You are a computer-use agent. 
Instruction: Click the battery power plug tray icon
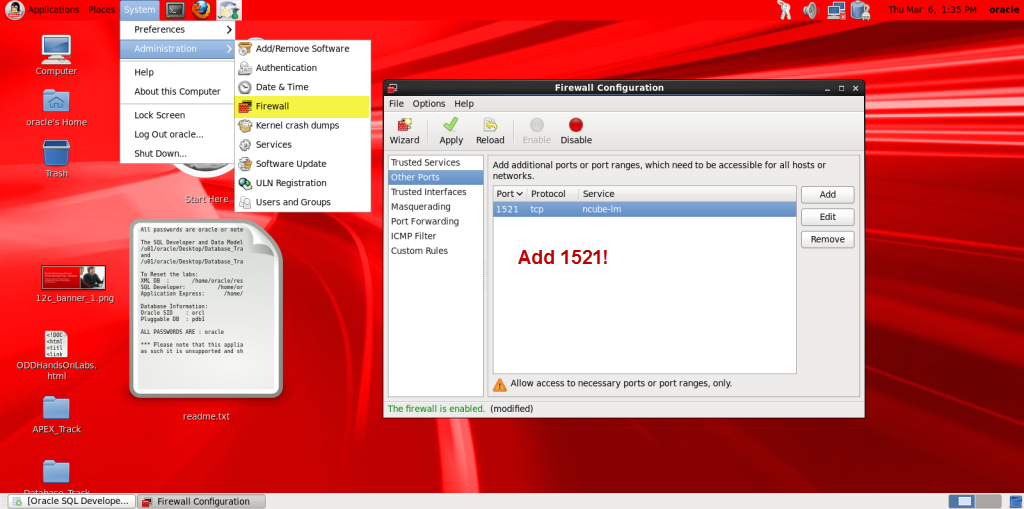860,10
